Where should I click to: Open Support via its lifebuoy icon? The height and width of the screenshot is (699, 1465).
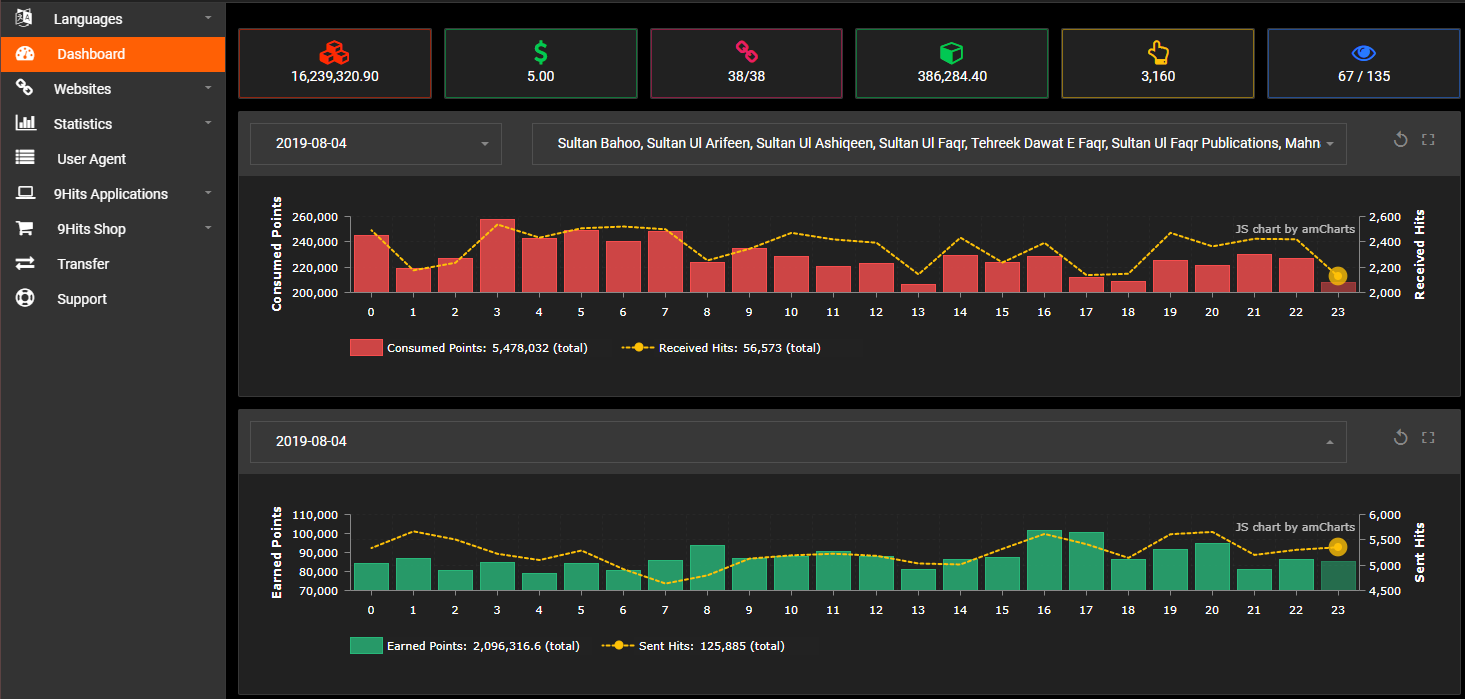coord(24,298)
